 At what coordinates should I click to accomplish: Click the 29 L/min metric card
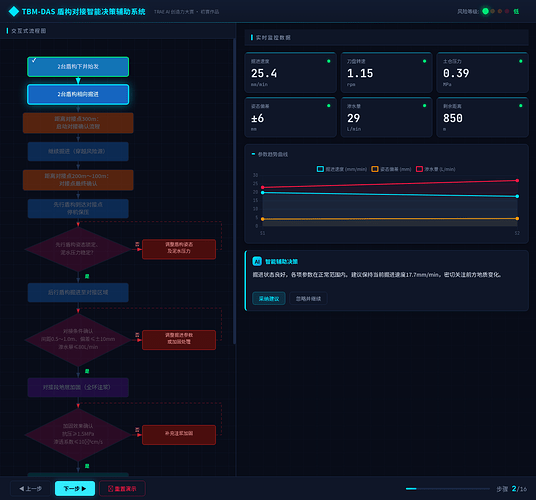[387, 117]
